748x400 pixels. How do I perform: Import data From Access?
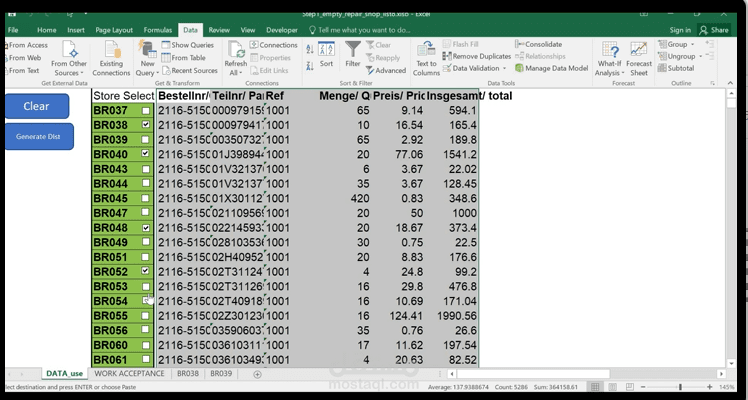pyautogui.click(x=27, y=45)
